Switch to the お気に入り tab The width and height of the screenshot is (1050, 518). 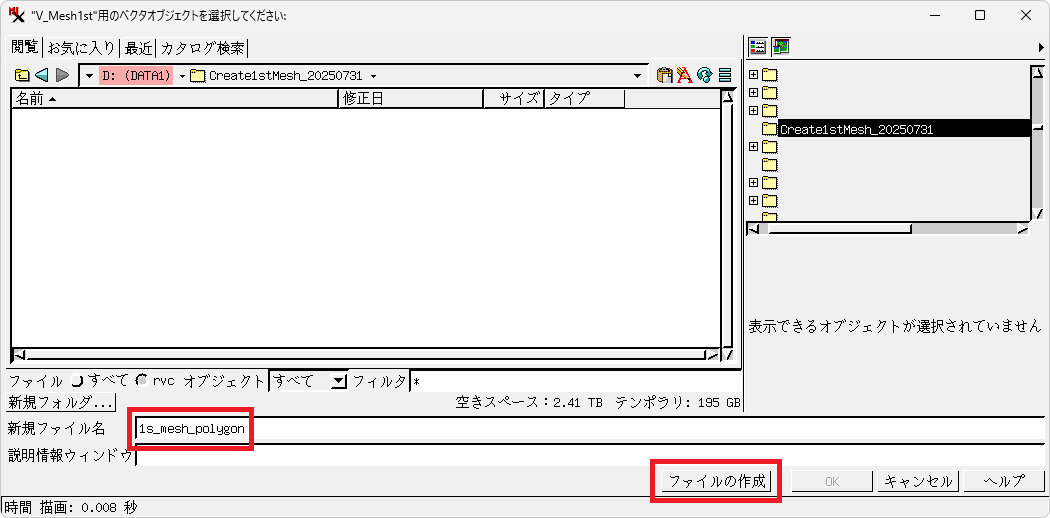coord(81,48)
